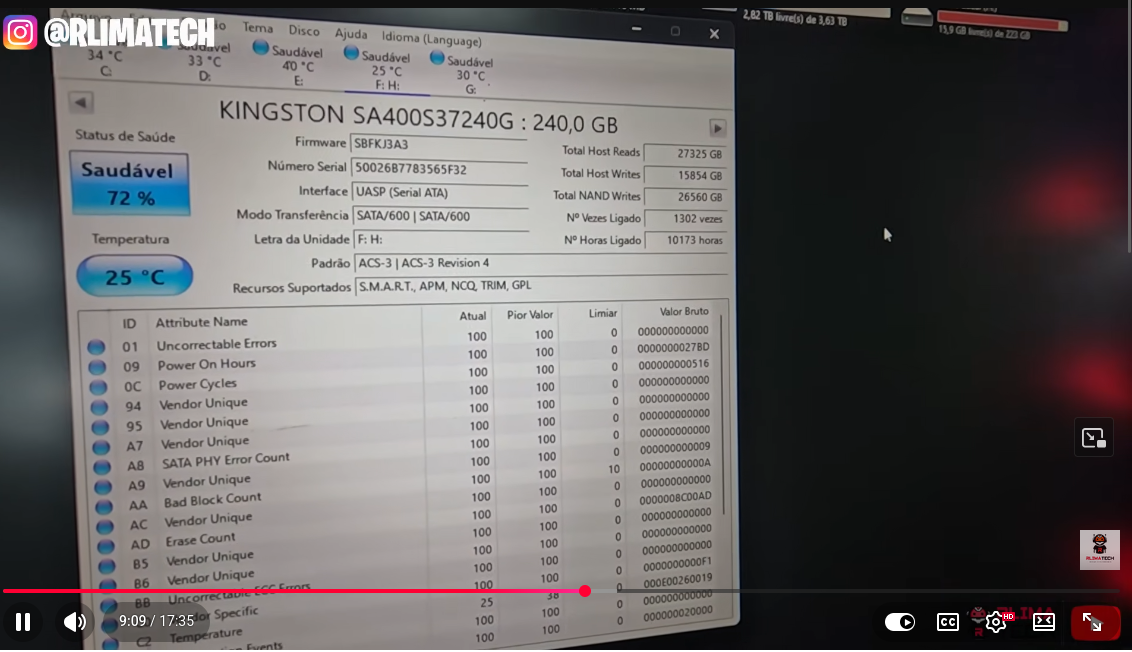Screen dimensions: 1132x652
Task: Click status icon of attribute AC Vendor Unique
Action: (105, 526)
